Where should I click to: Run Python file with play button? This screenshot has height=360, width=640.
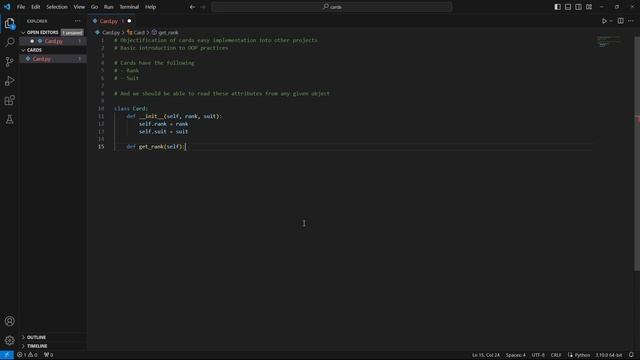coord(604,21)
